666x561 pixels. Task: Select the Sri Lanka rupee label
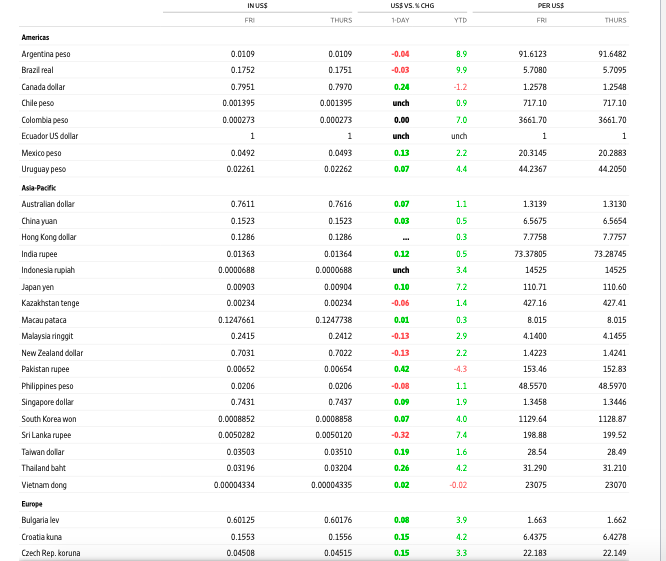[x=46, y=435]
